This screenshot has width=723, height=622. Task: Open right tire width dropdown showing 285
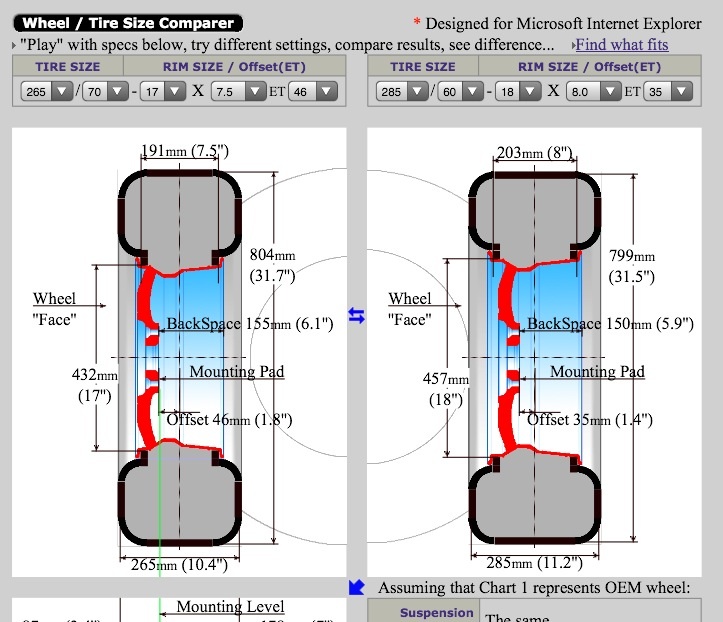401,91
